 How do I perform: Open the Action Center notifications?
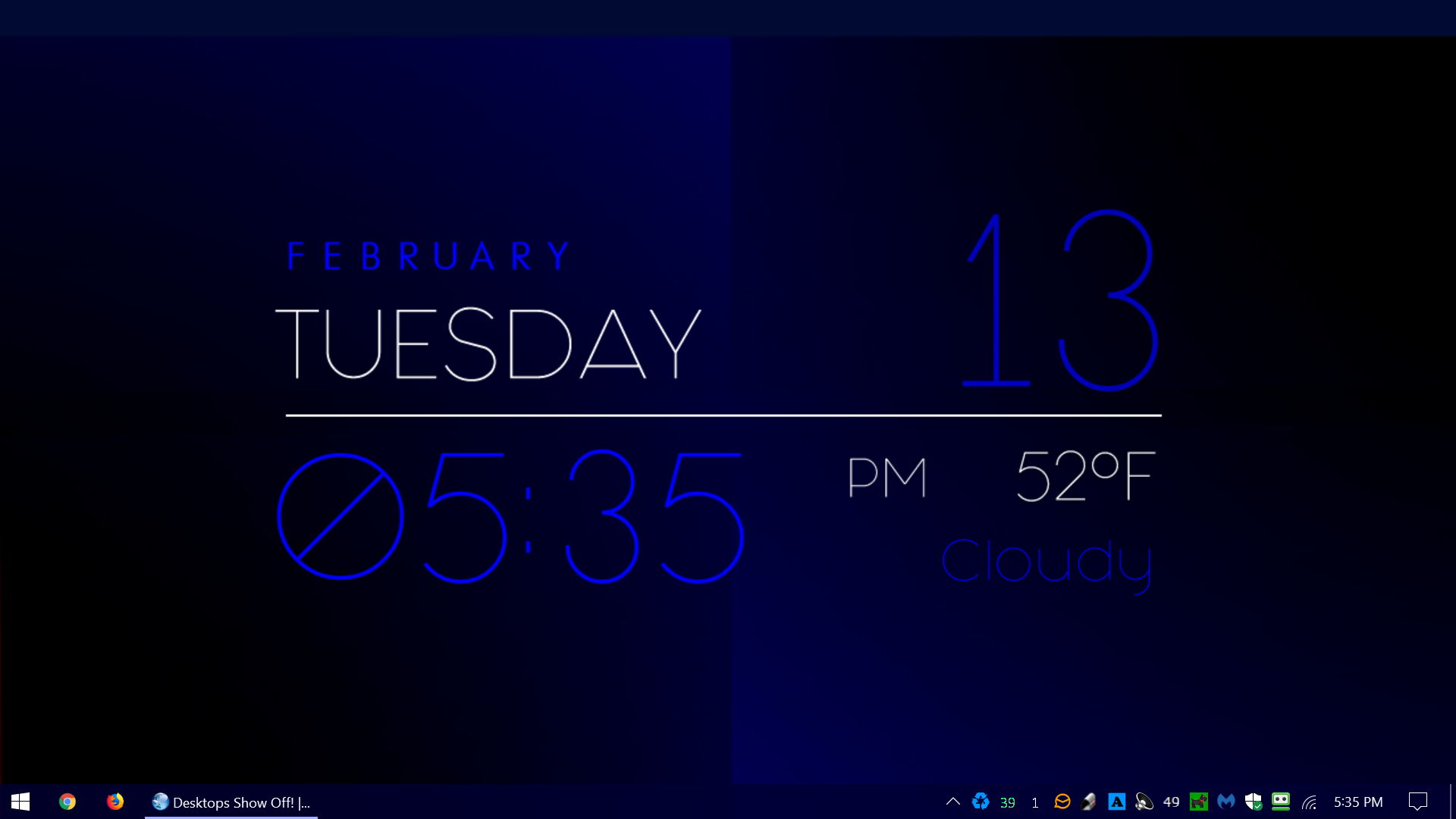coord(1417,802)
